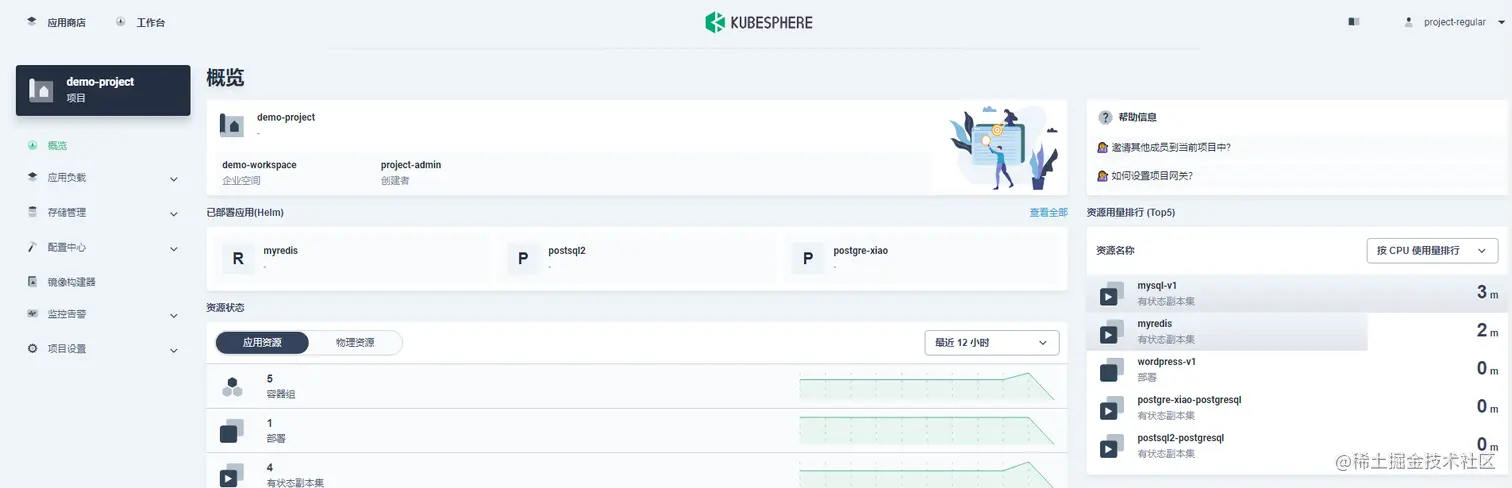Click the myredis statefulset icon in ranking

coord(1111,331)
